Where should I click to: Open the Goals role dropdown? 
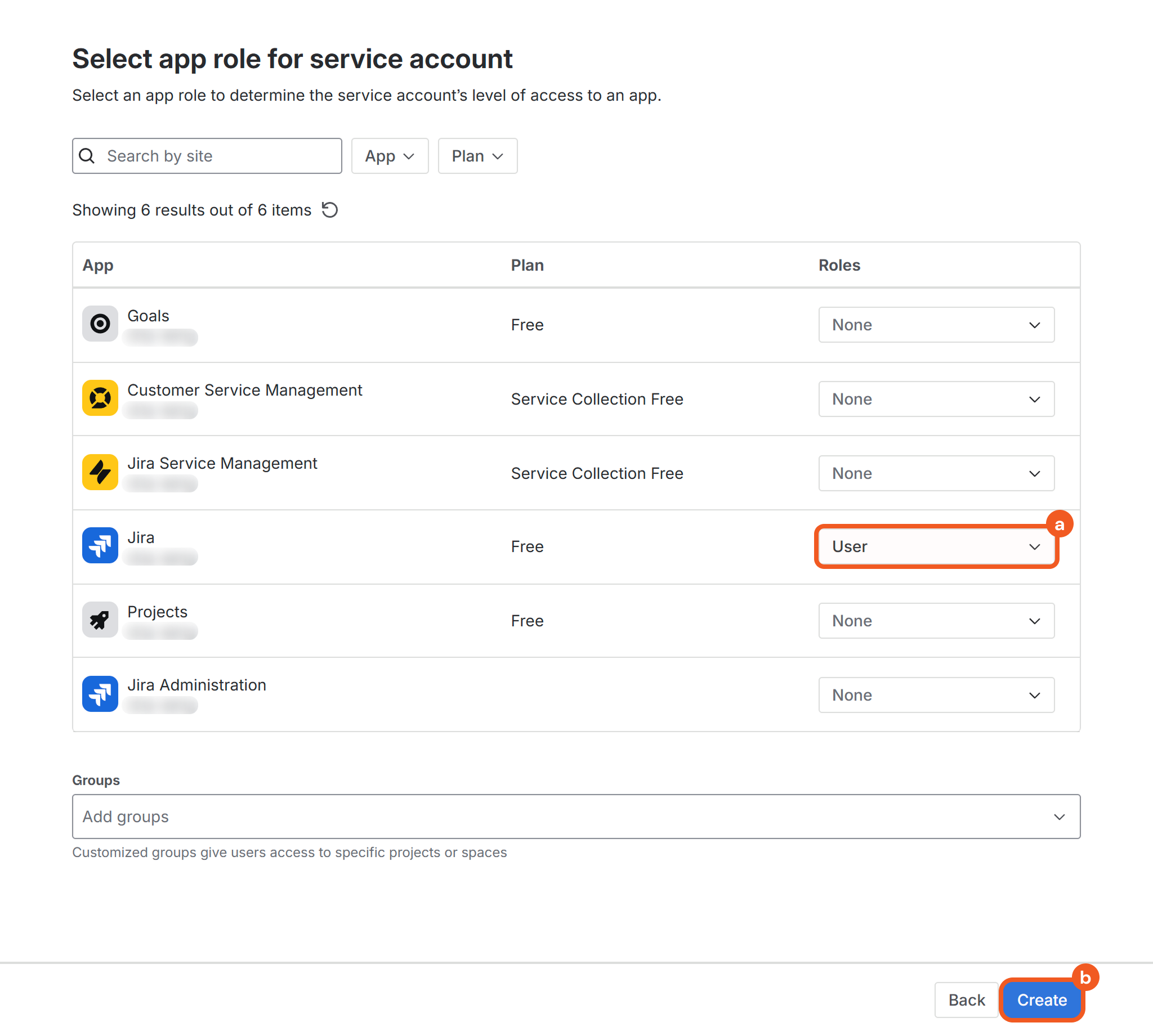(936, 325)
